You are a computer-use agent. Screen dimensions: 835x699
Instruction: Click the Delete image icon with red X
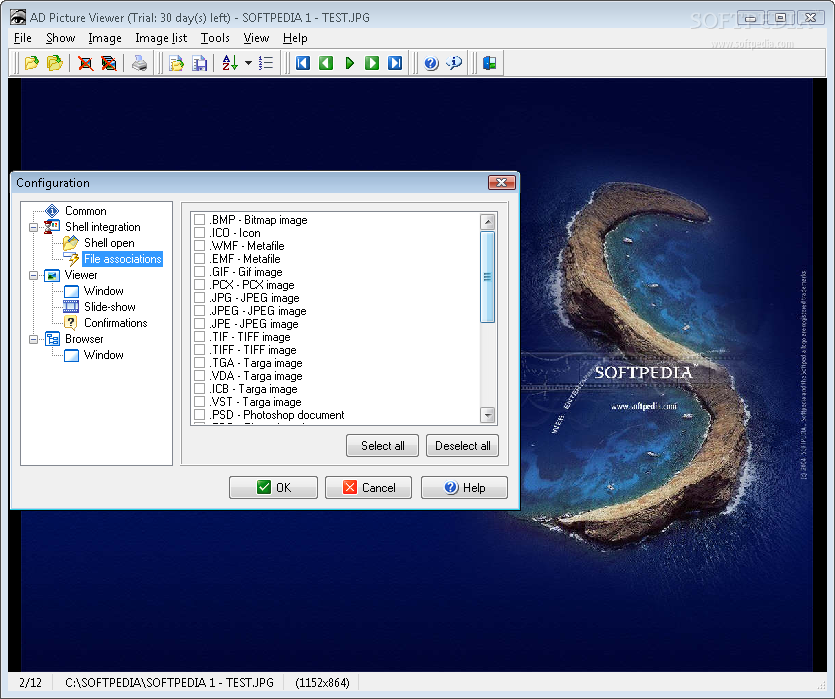[x=85, y=63]
